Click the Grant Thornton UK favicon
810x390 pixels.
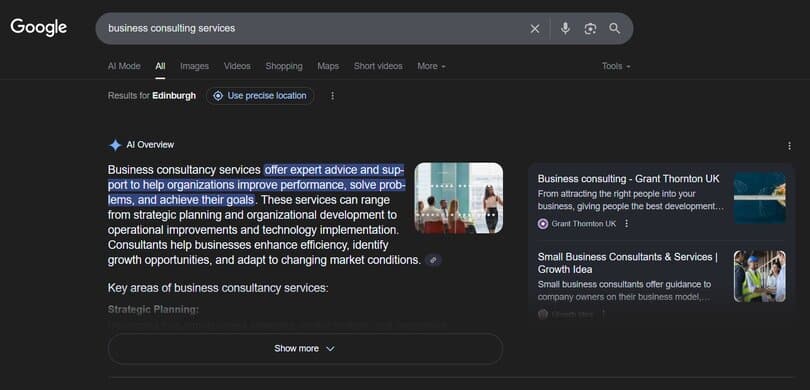543,224
